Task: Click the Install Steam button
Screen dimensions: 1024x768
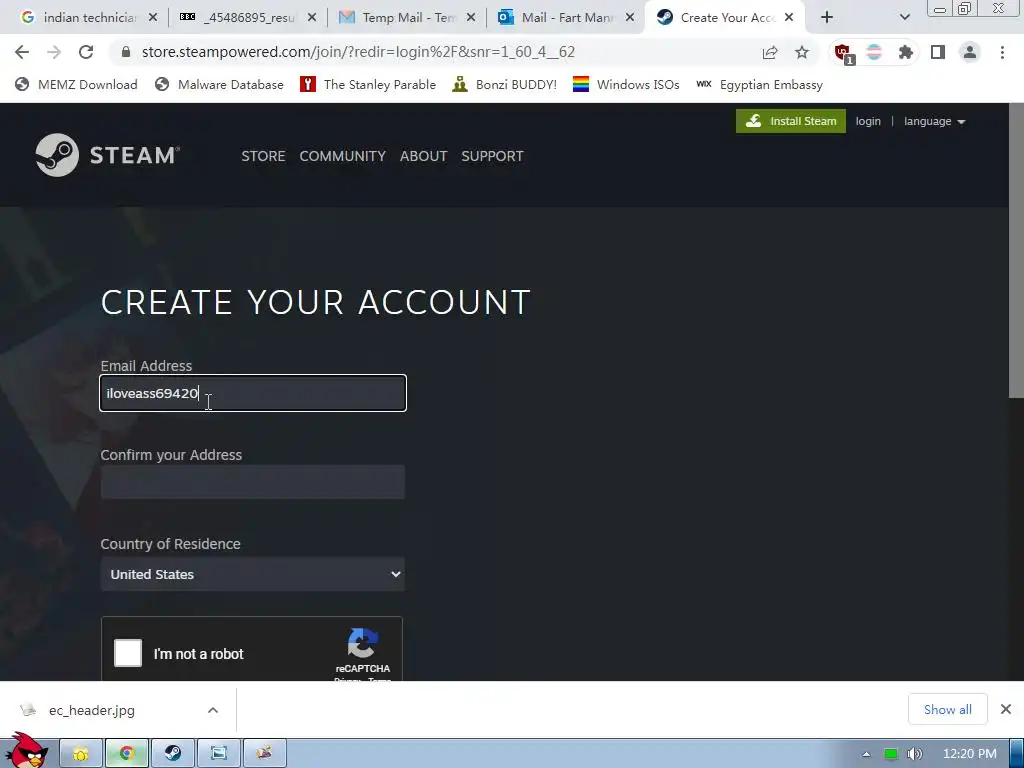Action: tap(791, 121)
